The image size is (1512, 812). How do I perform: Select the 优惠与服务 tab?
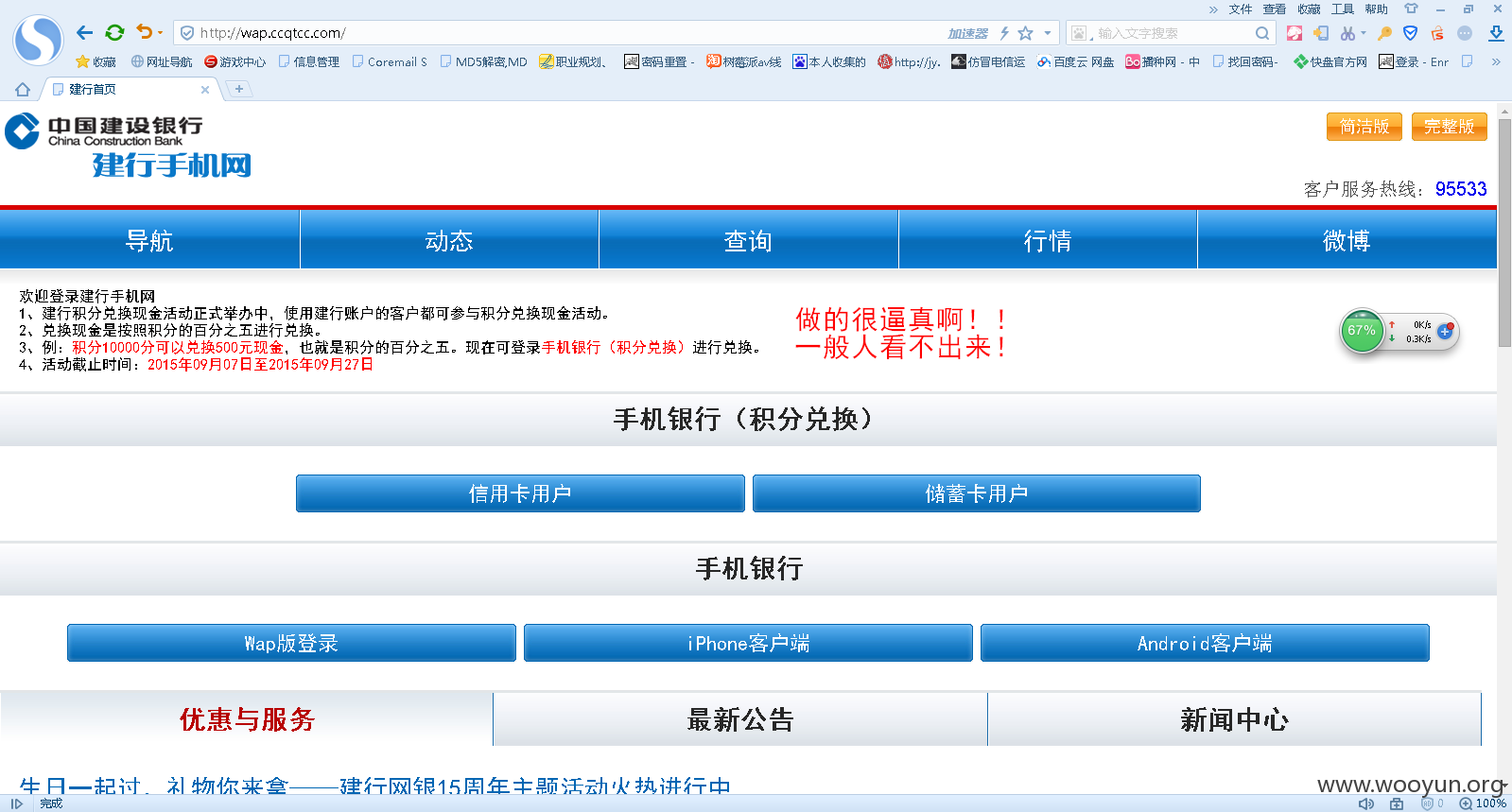coord(247,719)
